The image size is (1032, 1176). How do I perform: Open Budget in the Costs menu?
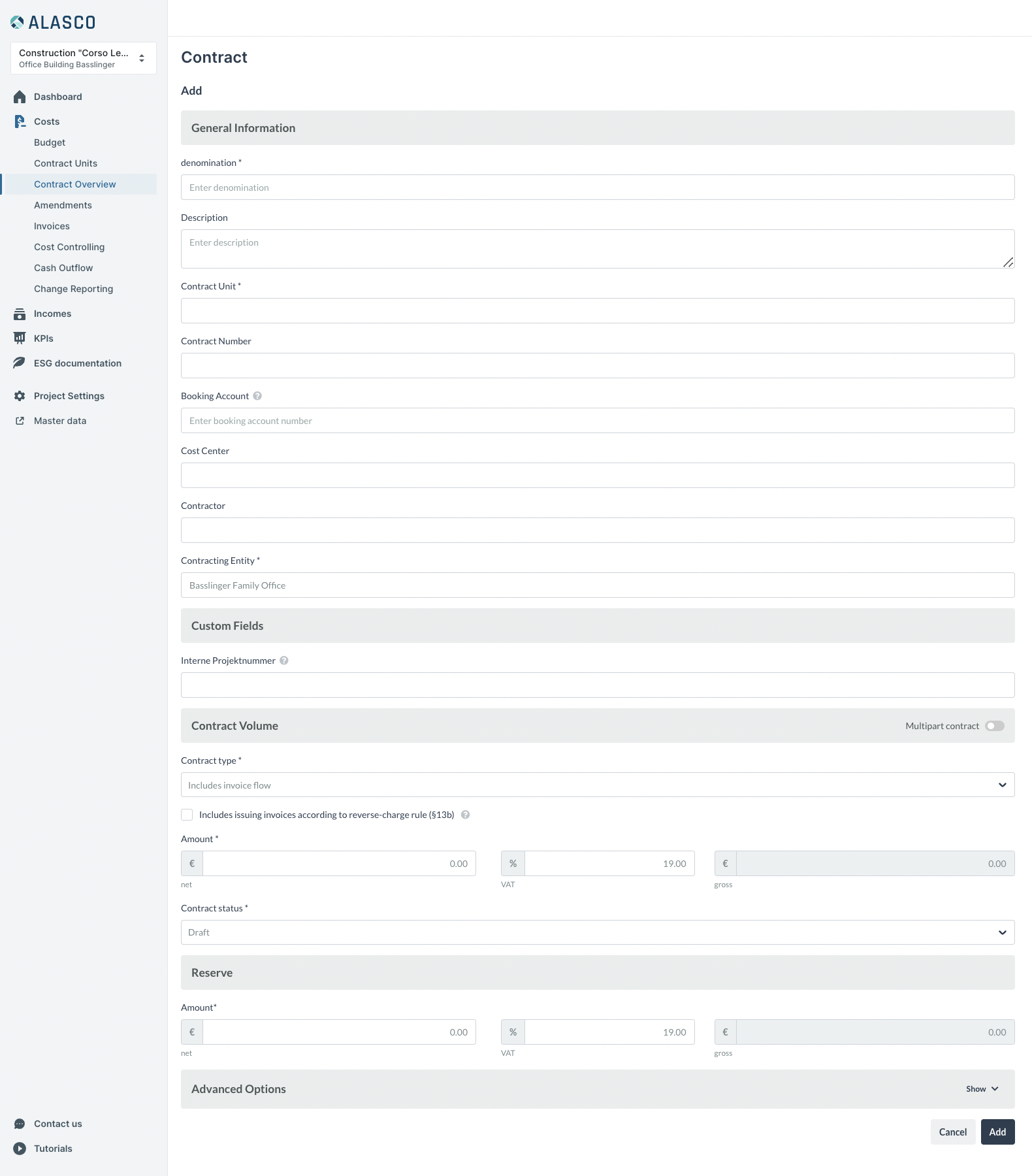(50, 142)
